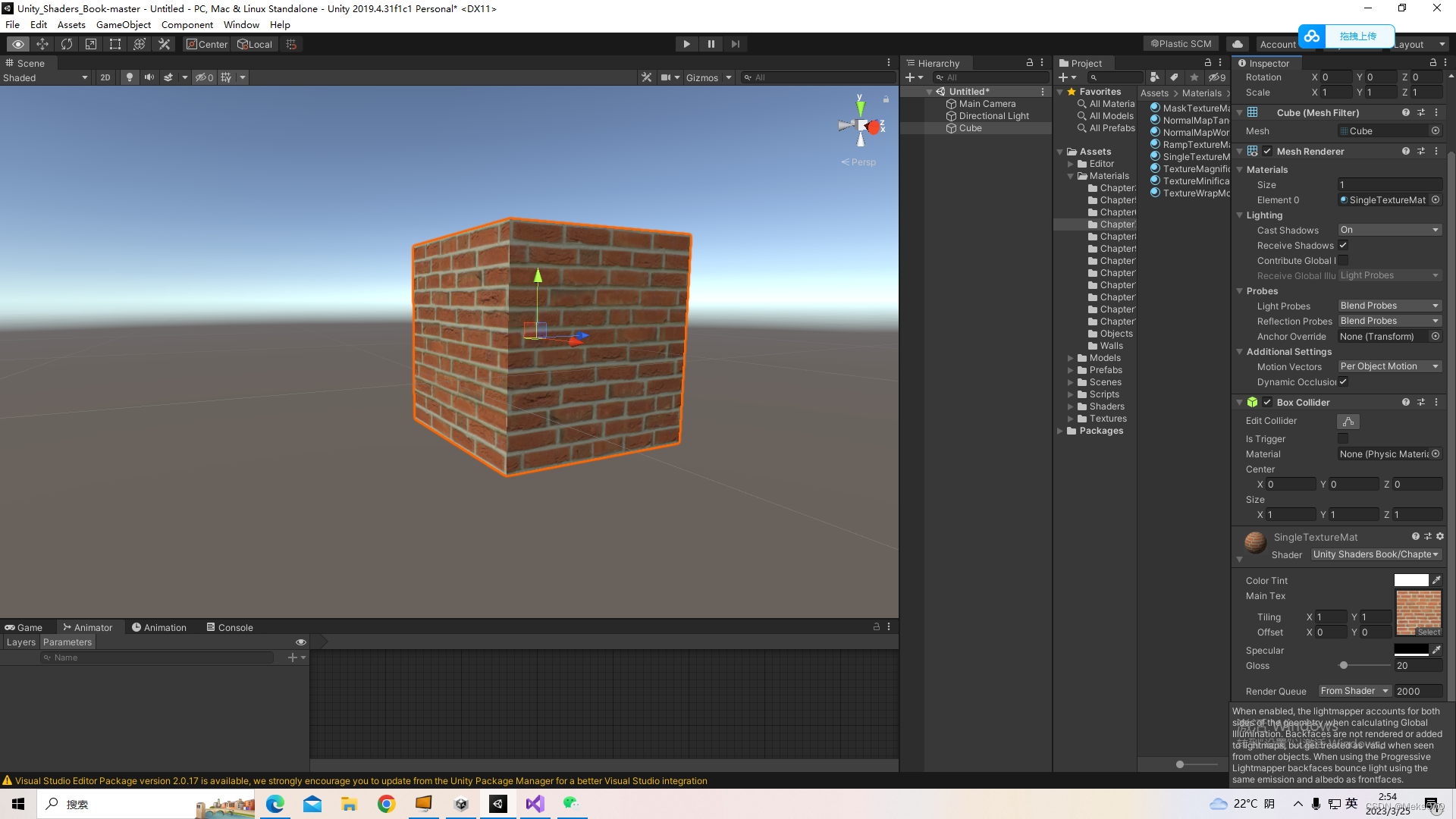Open Cast Shadows dropdown
1456x819 pixels.
point(1389,230)
